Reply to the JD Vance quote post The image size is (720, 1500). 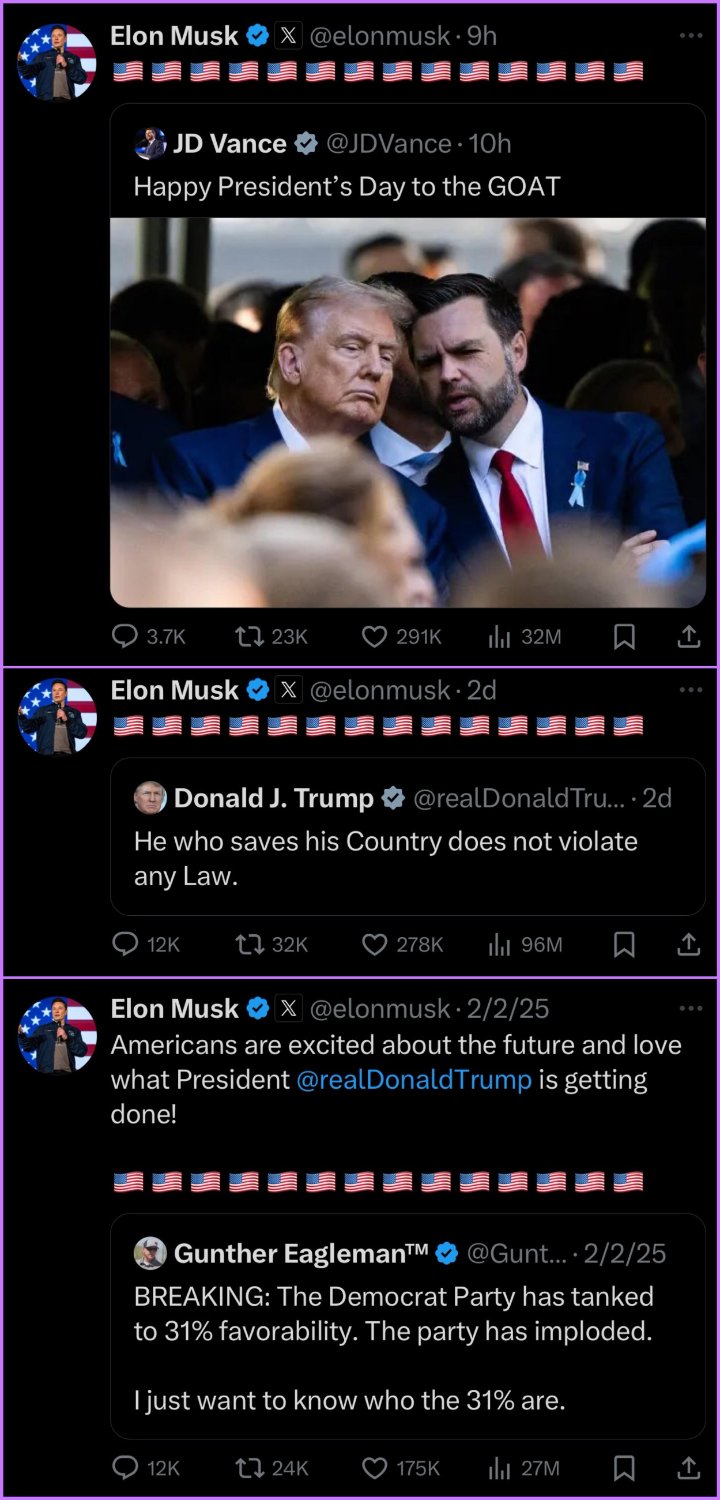point(148,637)
